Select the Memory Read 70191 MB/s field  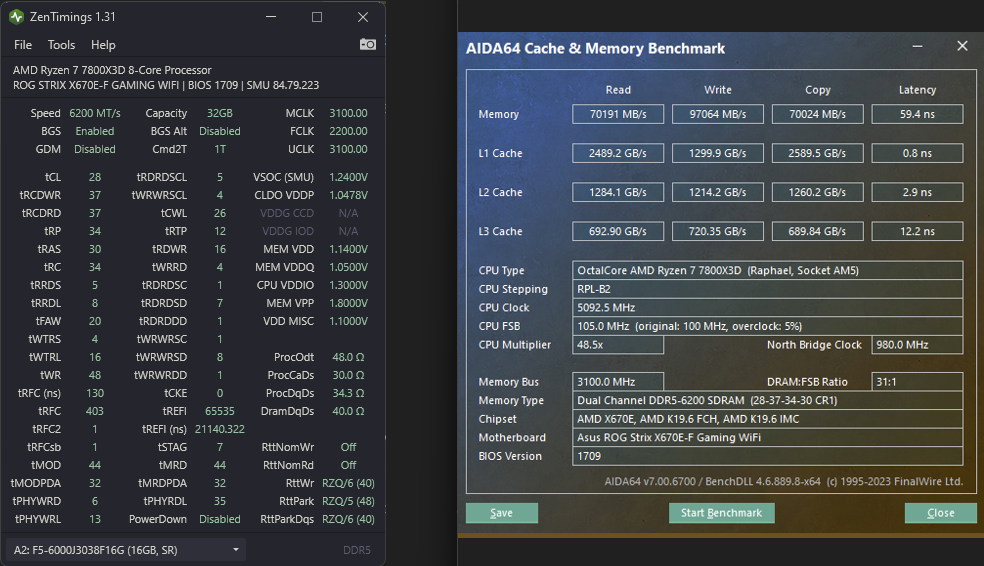(618, 114)
